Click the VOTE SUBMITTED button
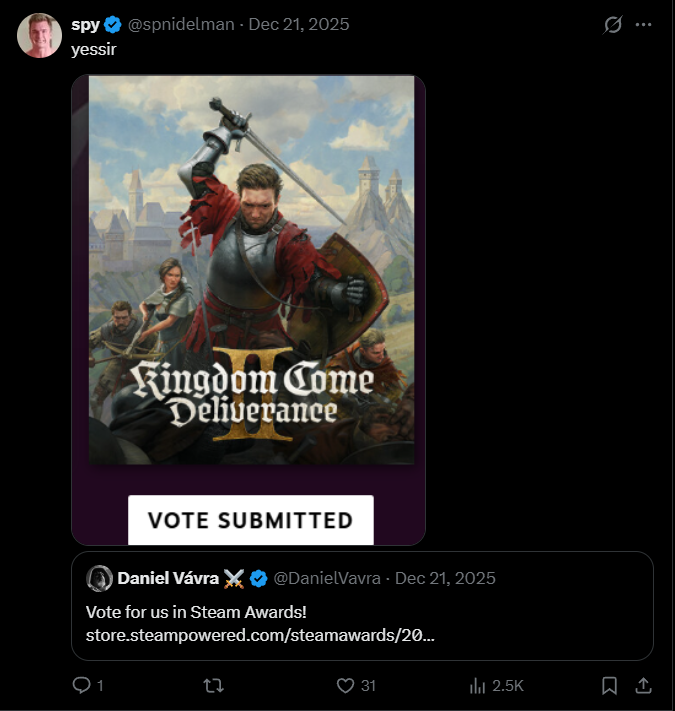 tap(250, 520)
